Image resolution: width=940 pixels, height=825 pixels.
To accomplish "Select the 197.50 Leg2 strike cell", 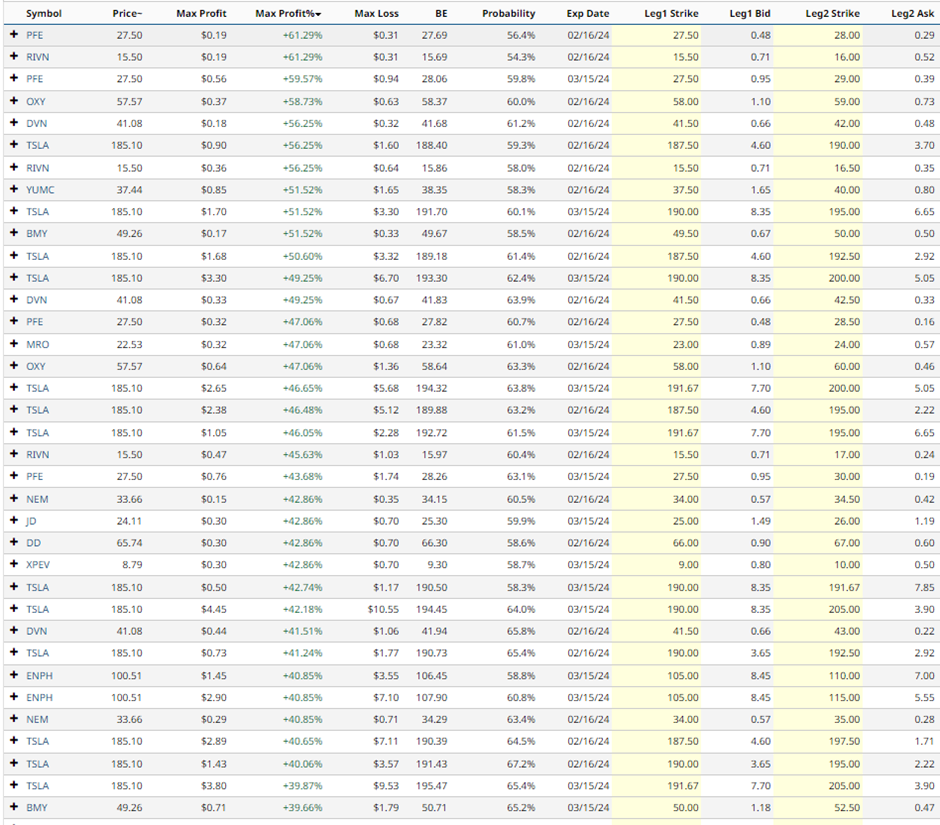I will 844,742.
